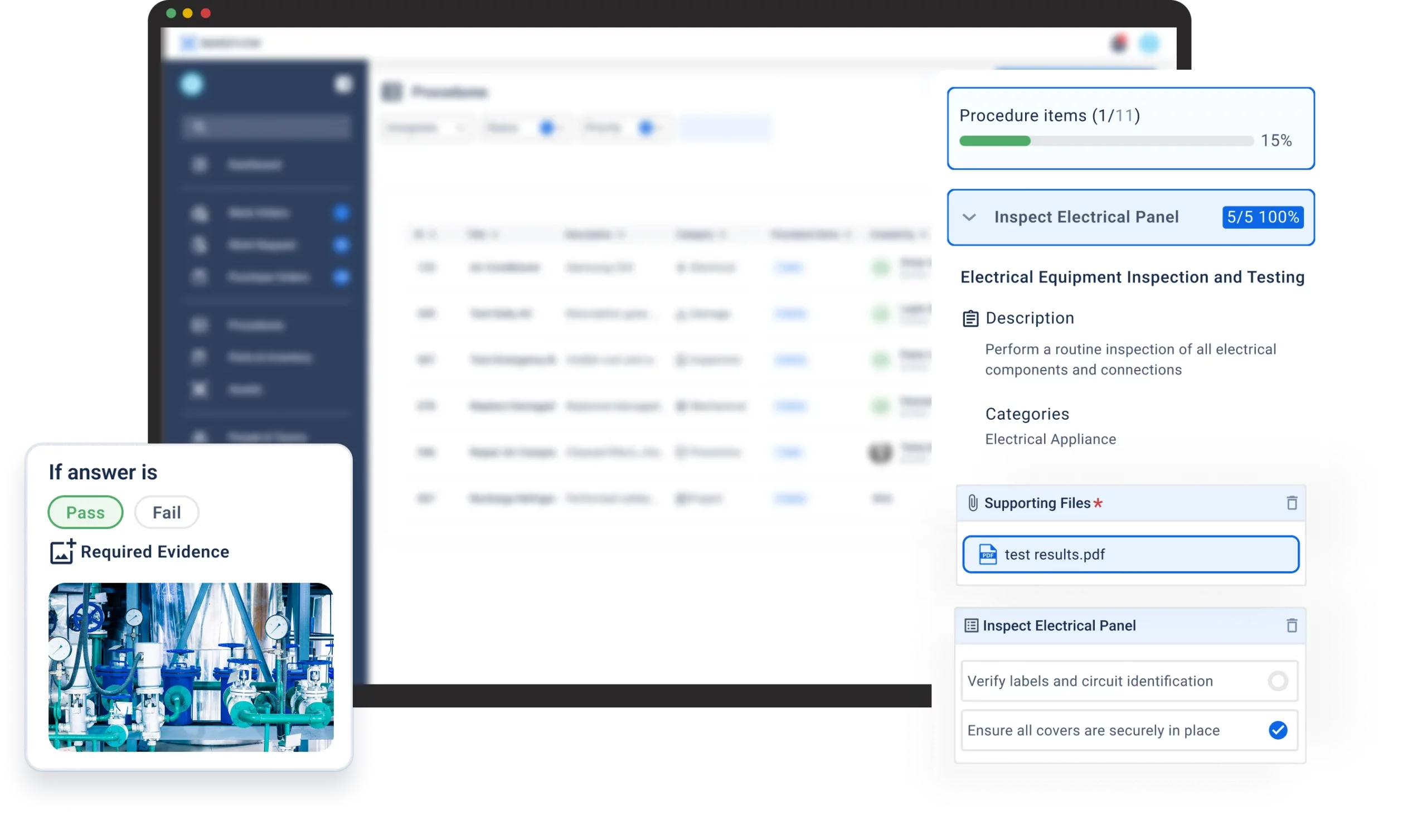Click the sidebar search field
This screenshot has width=1427, height=840.
pos(266,127)
